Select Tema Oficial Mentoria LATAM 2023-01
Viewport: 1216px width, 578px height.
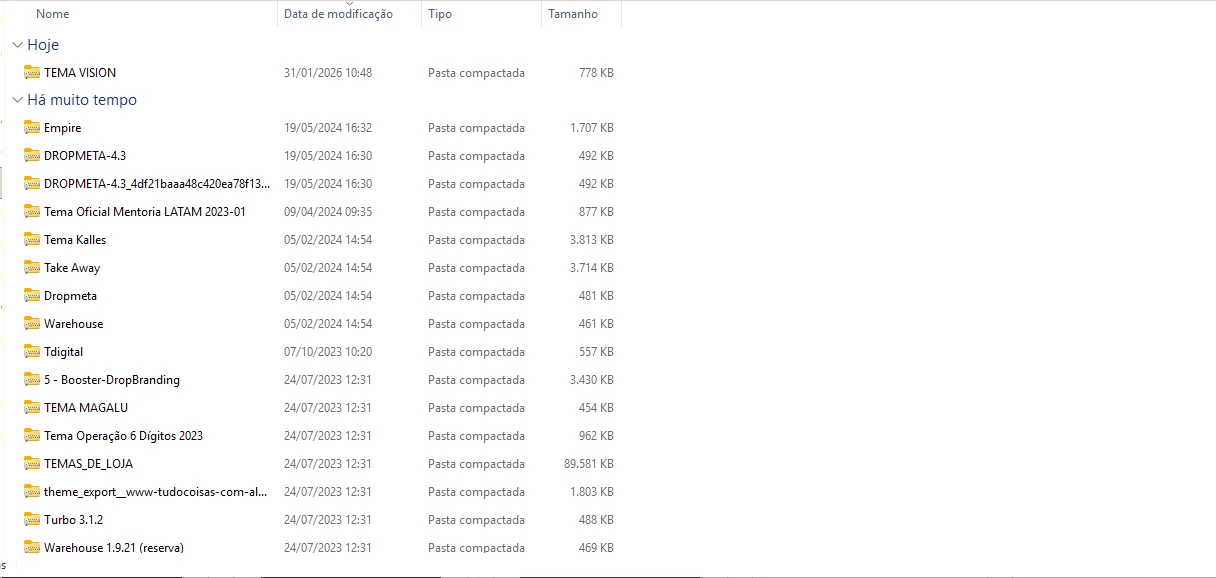coord(145,212)
